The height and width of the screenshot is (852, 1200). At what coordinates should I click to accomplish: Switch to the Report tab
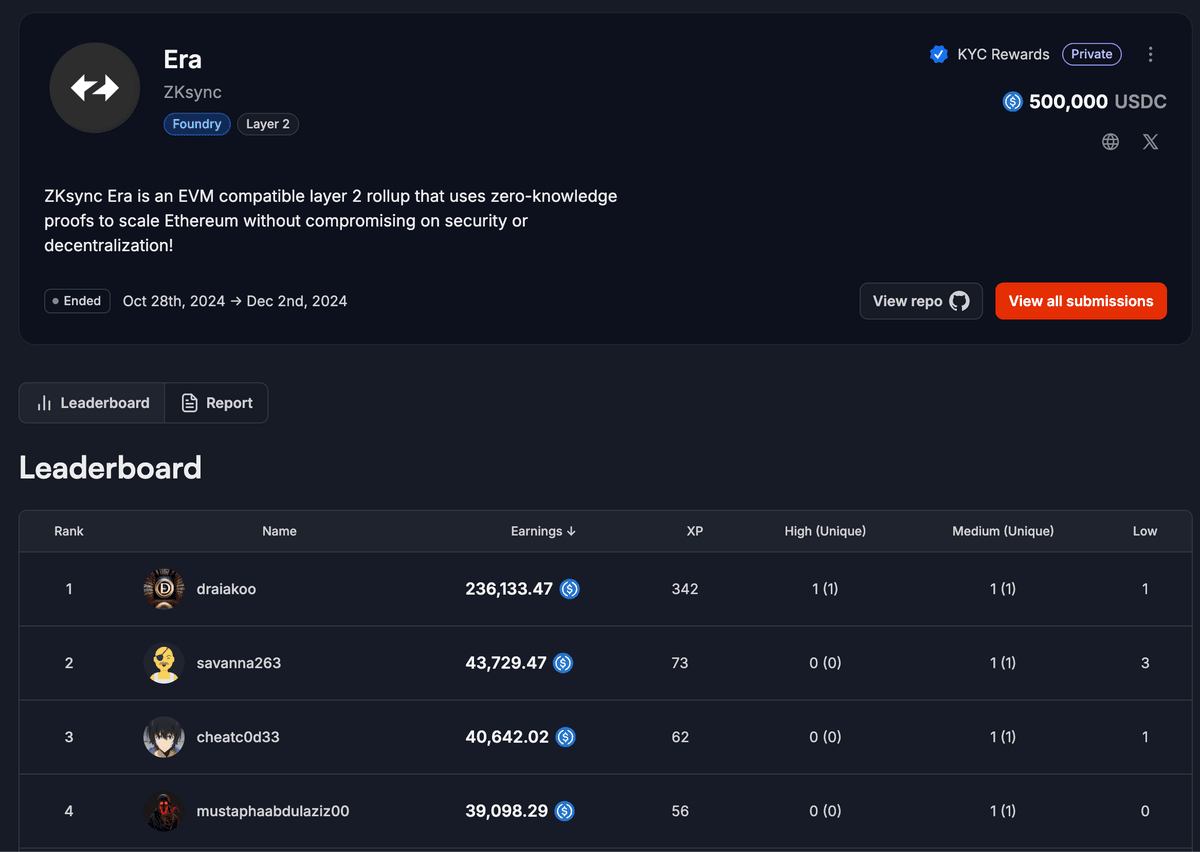(216, 403)
